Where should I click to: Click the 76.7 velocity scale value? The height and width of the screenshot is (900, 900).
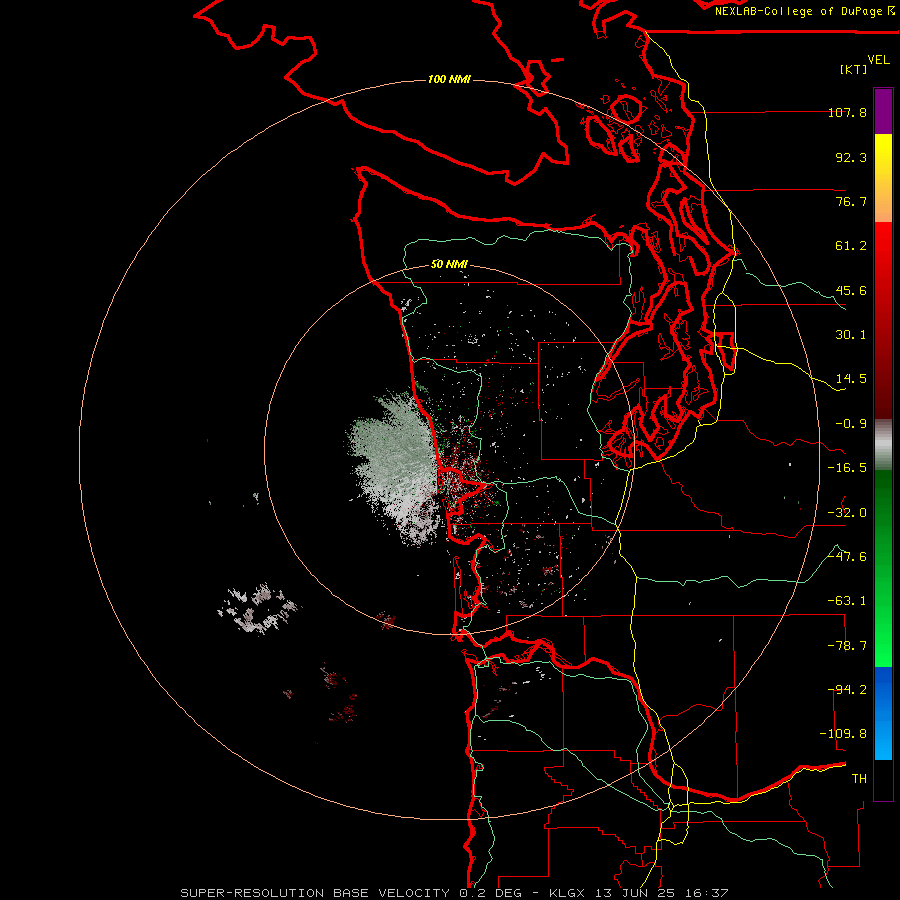point(851,201)
